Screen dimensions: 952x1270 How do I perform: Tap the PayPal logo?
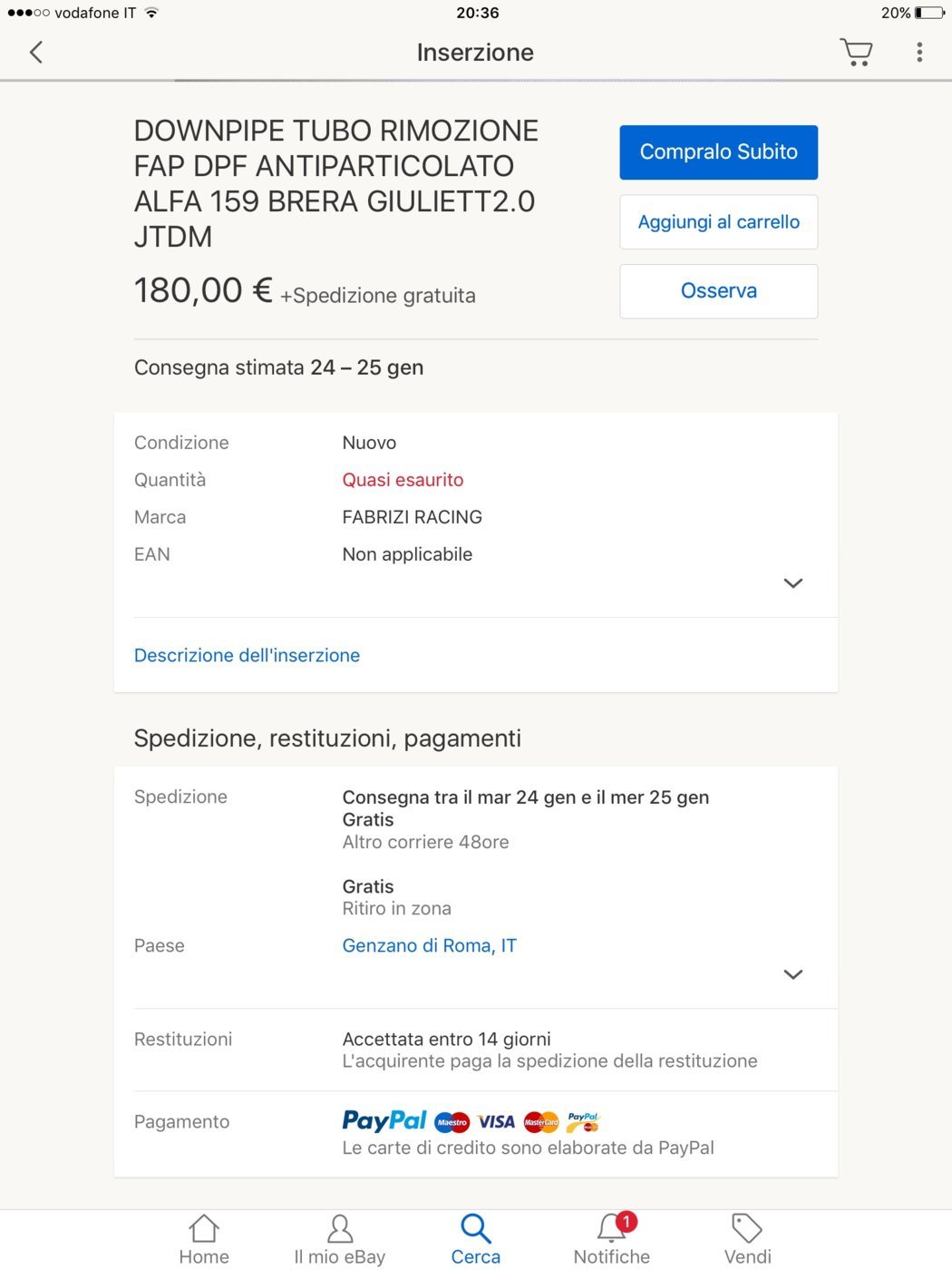(384, 1121)
